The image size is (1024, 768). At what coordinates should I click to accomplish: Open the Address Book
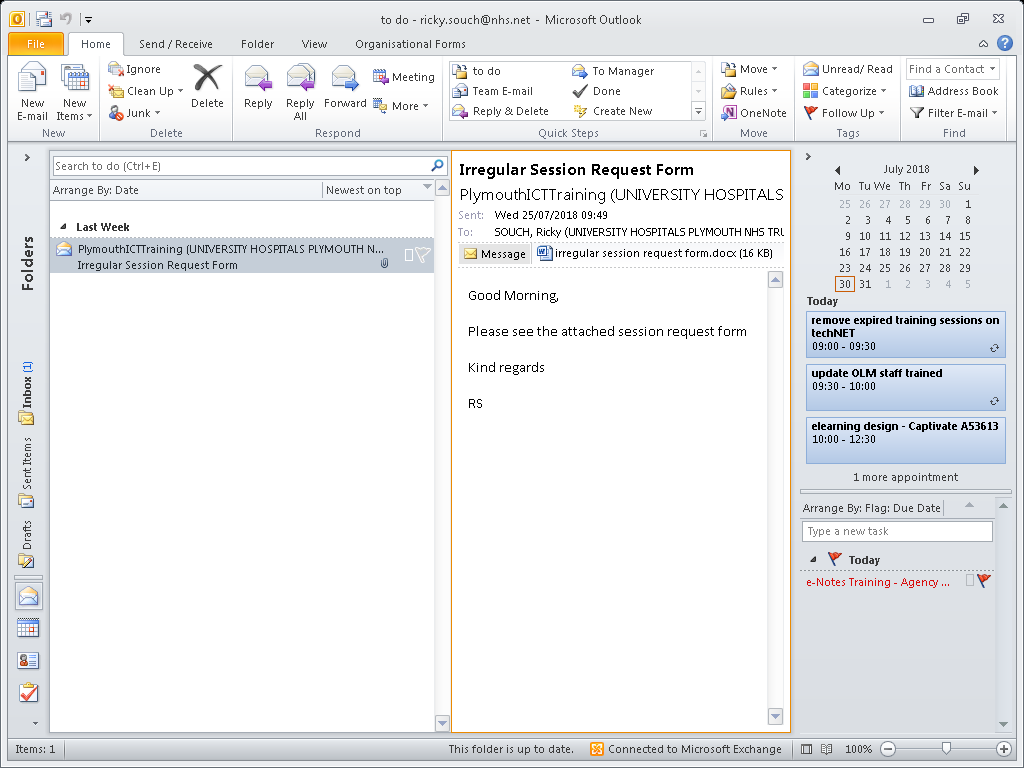[953, 91]
